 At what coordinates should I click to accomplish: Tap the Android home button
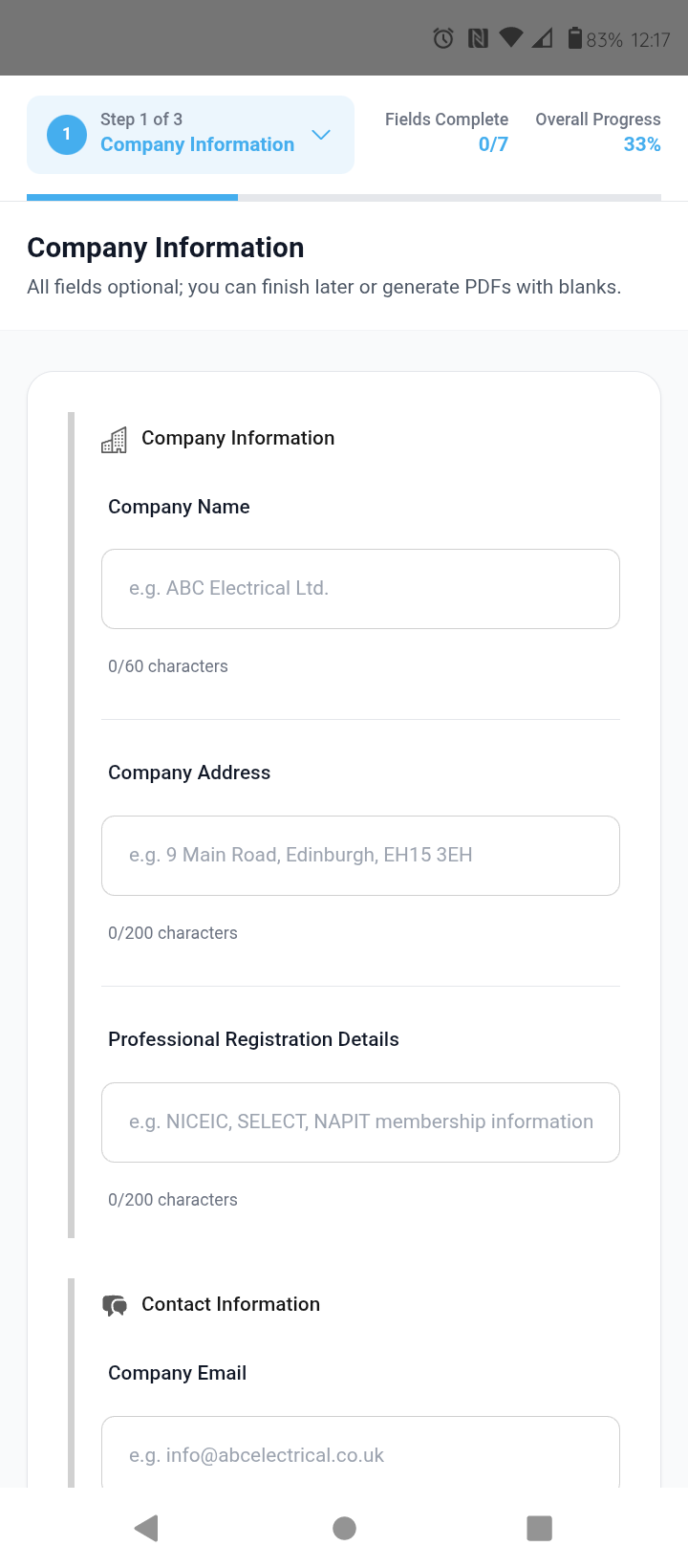[344, 1528]
